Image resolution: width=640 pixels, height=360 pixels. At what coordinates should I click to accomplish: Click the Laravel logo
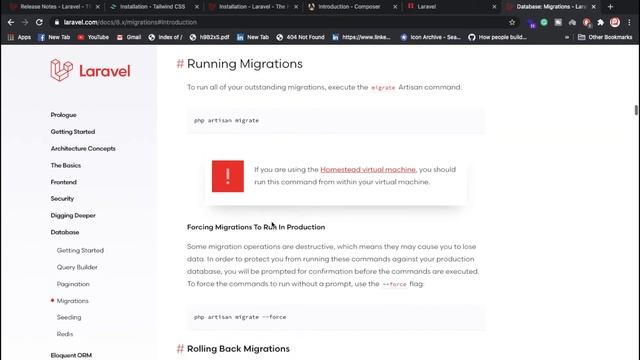[90, 70]
